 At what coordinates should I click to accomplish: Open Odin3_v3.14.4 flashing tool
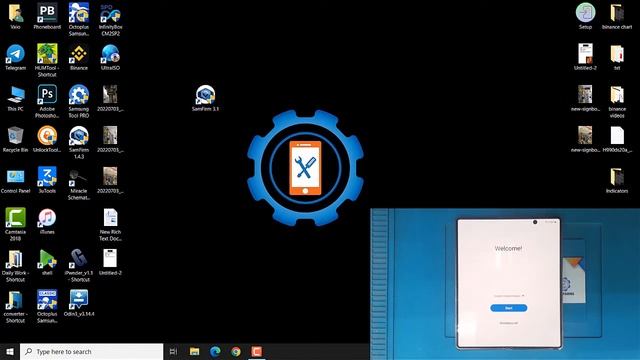coord(79,303)
